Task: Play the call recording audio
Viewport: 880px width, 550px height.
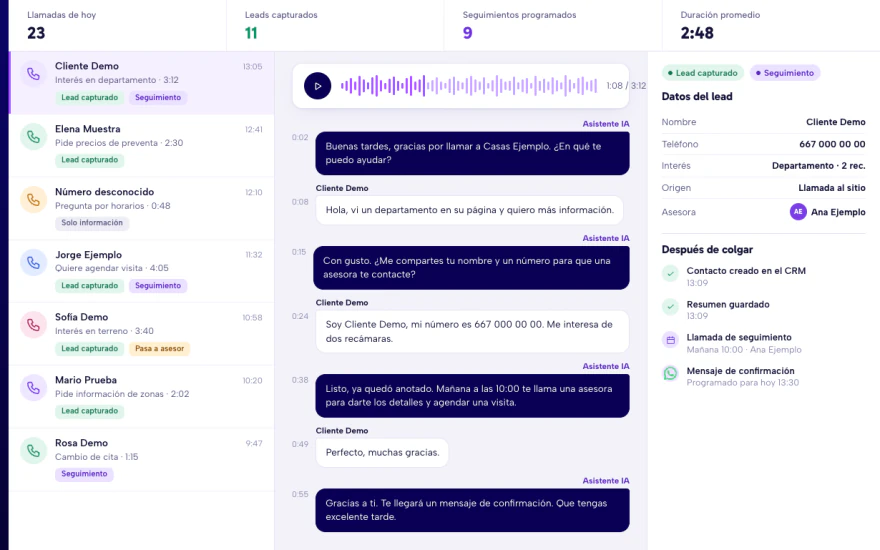Action: click(318, 86)
